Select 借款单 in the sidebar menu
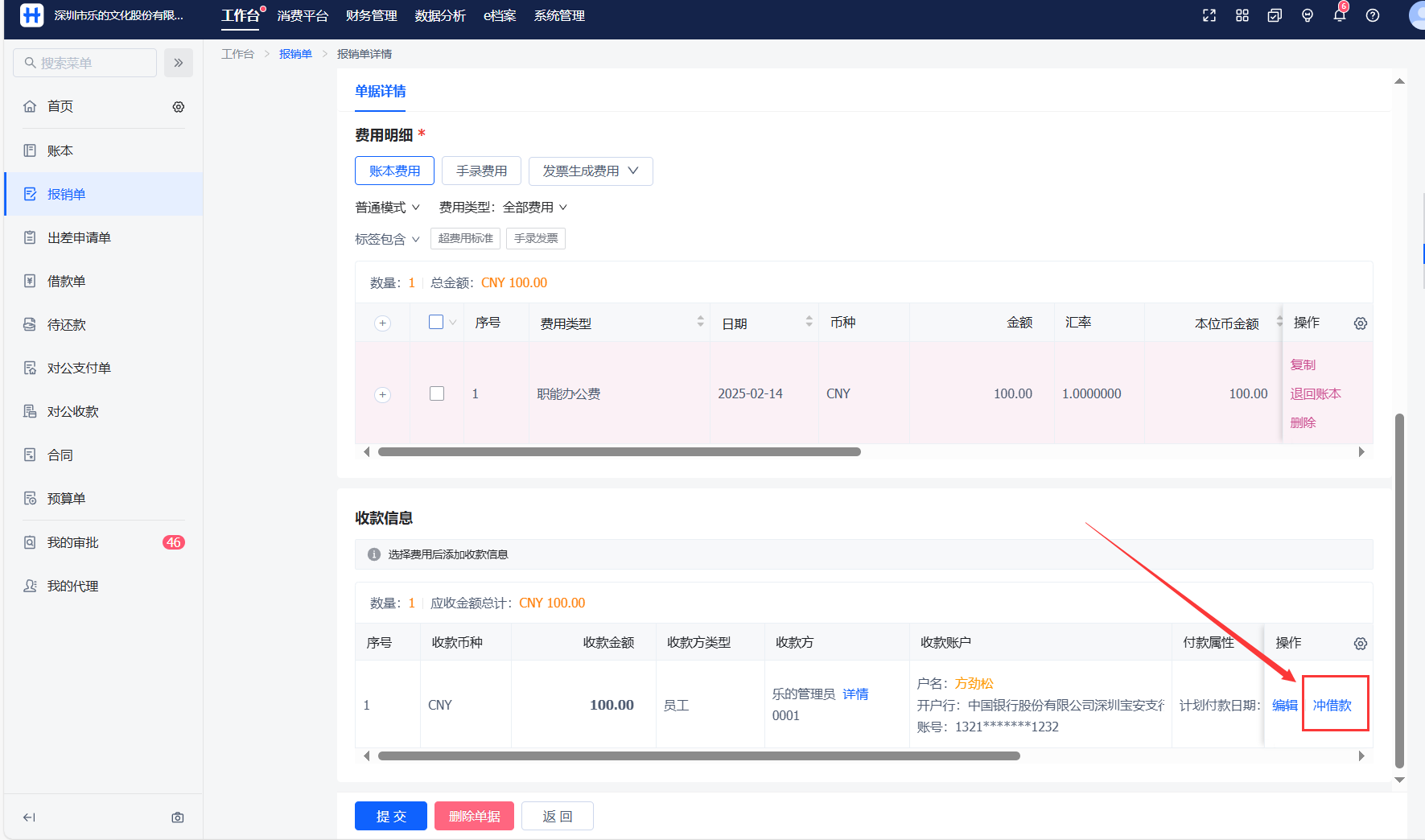The image size is (1425, 840). tap(66, 282)
